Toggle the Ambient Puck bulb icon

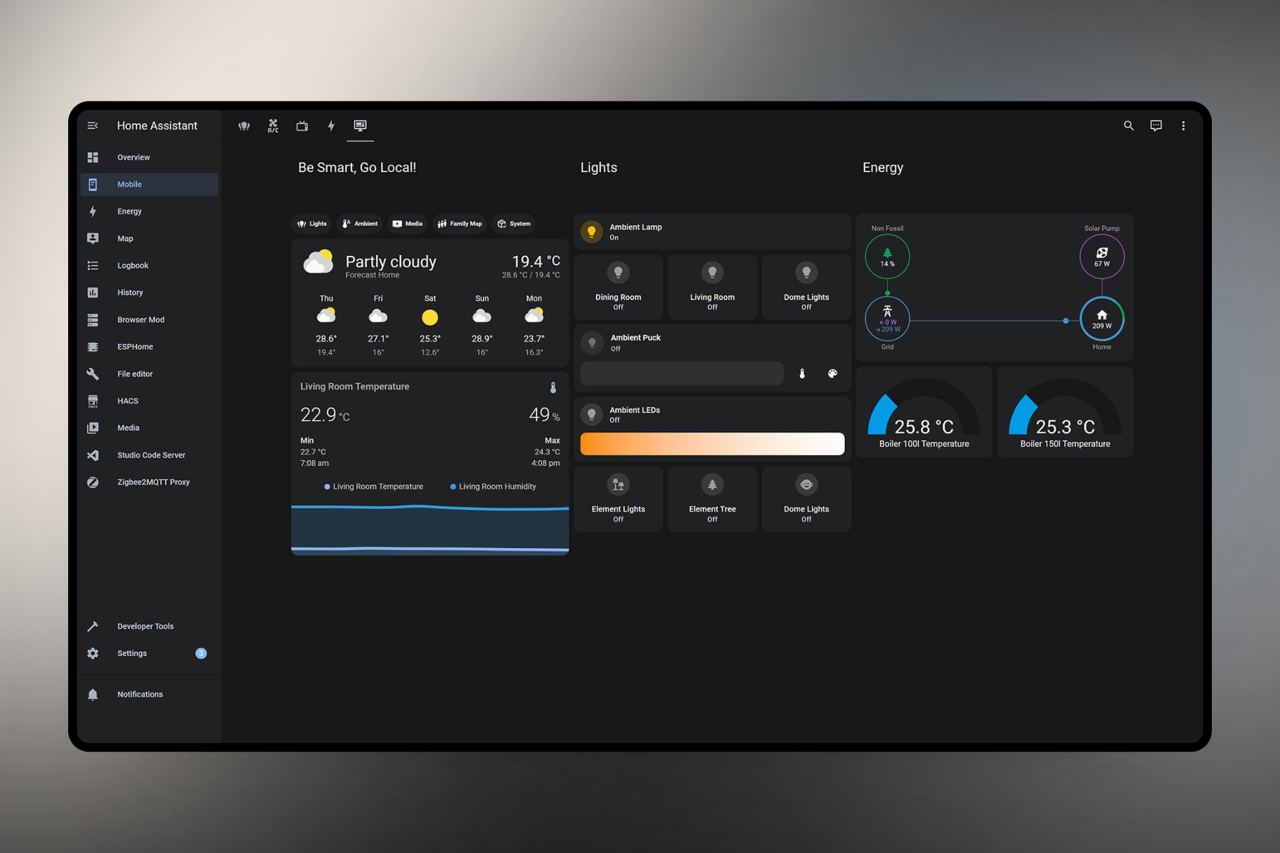(x=592, y=343)
